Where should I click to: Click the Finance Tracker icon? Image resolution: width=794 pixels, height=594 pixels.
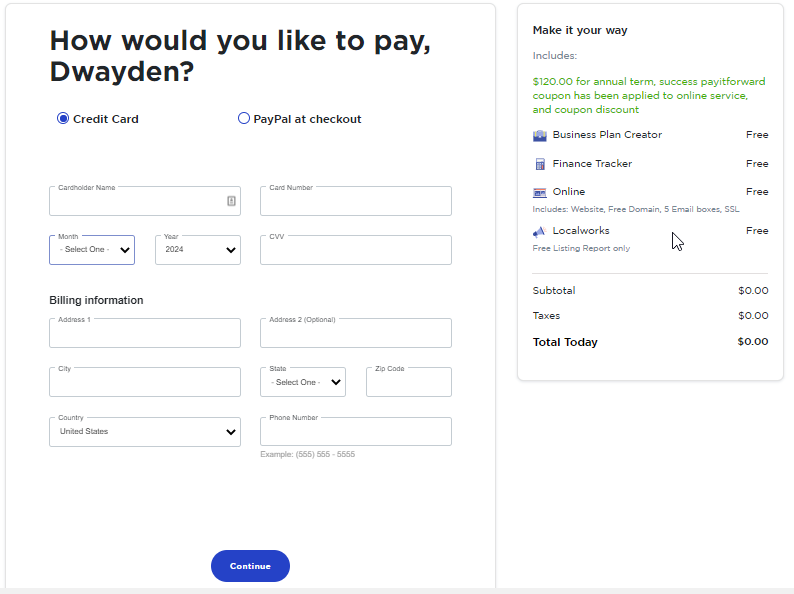point(540,164)
